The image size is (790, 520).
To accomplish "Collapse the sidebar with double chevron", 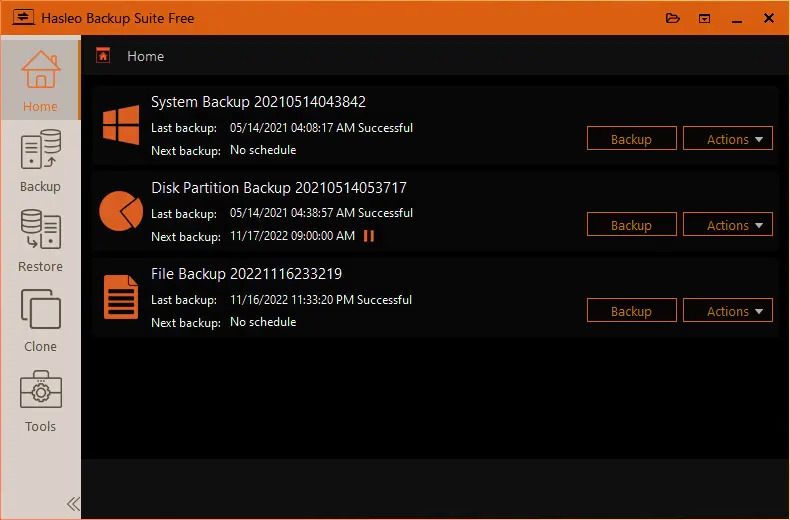I will click(x=73, y=503).
